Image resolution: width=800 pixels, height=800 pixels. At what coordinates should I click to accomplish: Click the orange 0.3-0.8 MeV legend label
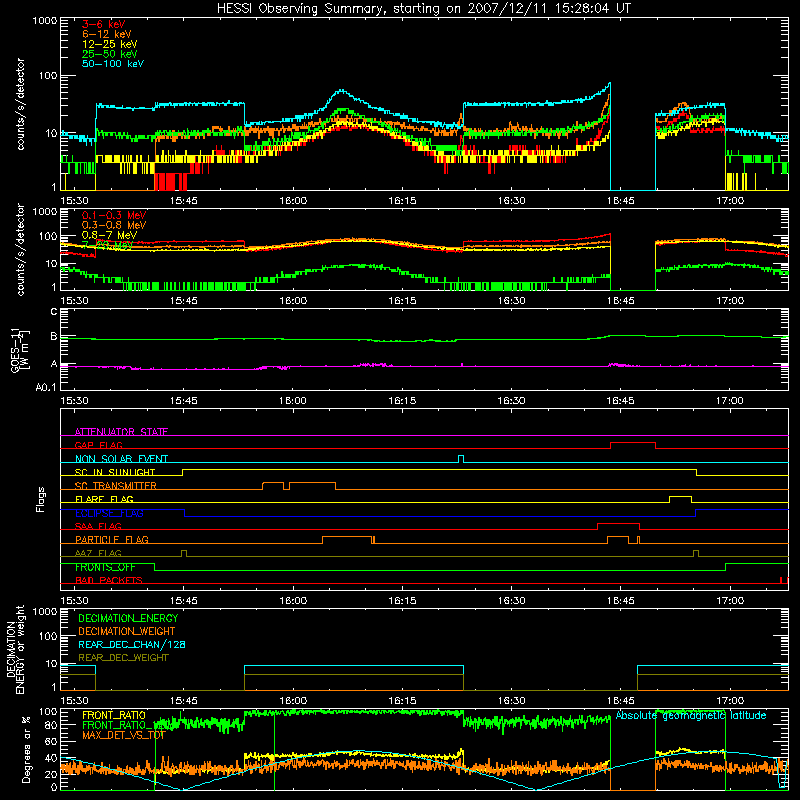[x=114, y=225]
